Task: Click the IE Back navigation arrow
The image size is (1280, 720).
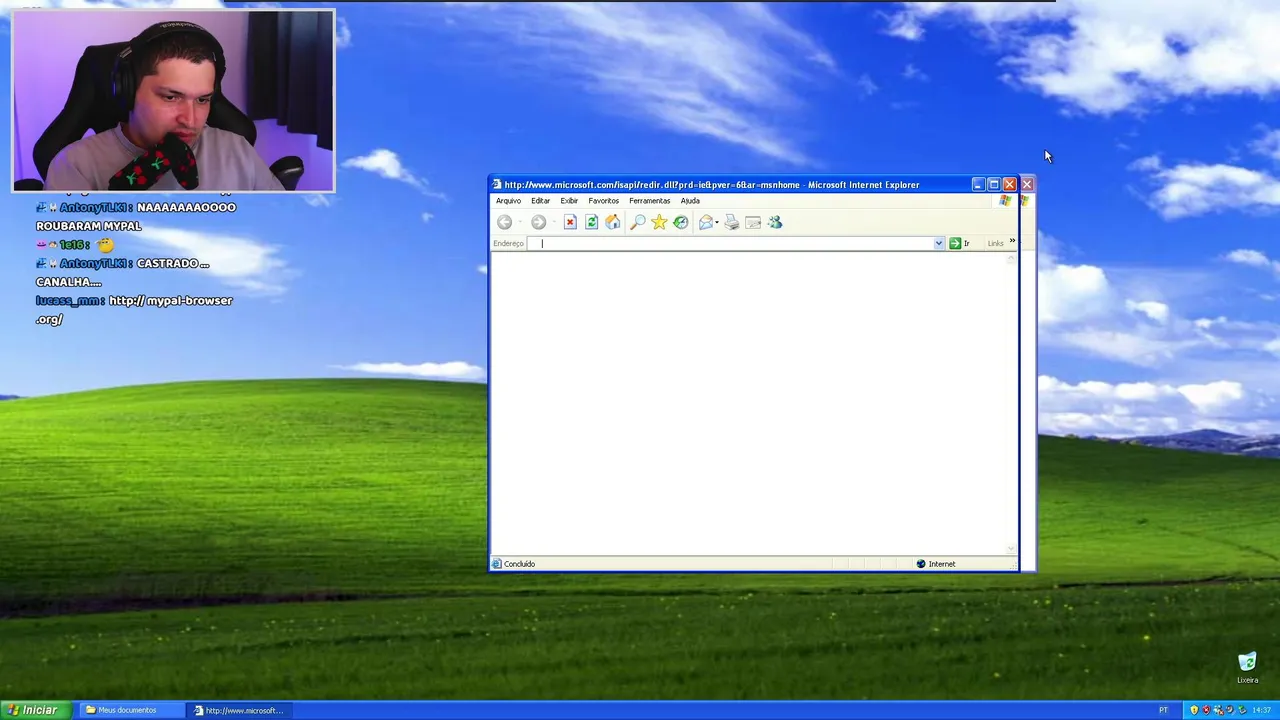Action: tap(504, 222)
